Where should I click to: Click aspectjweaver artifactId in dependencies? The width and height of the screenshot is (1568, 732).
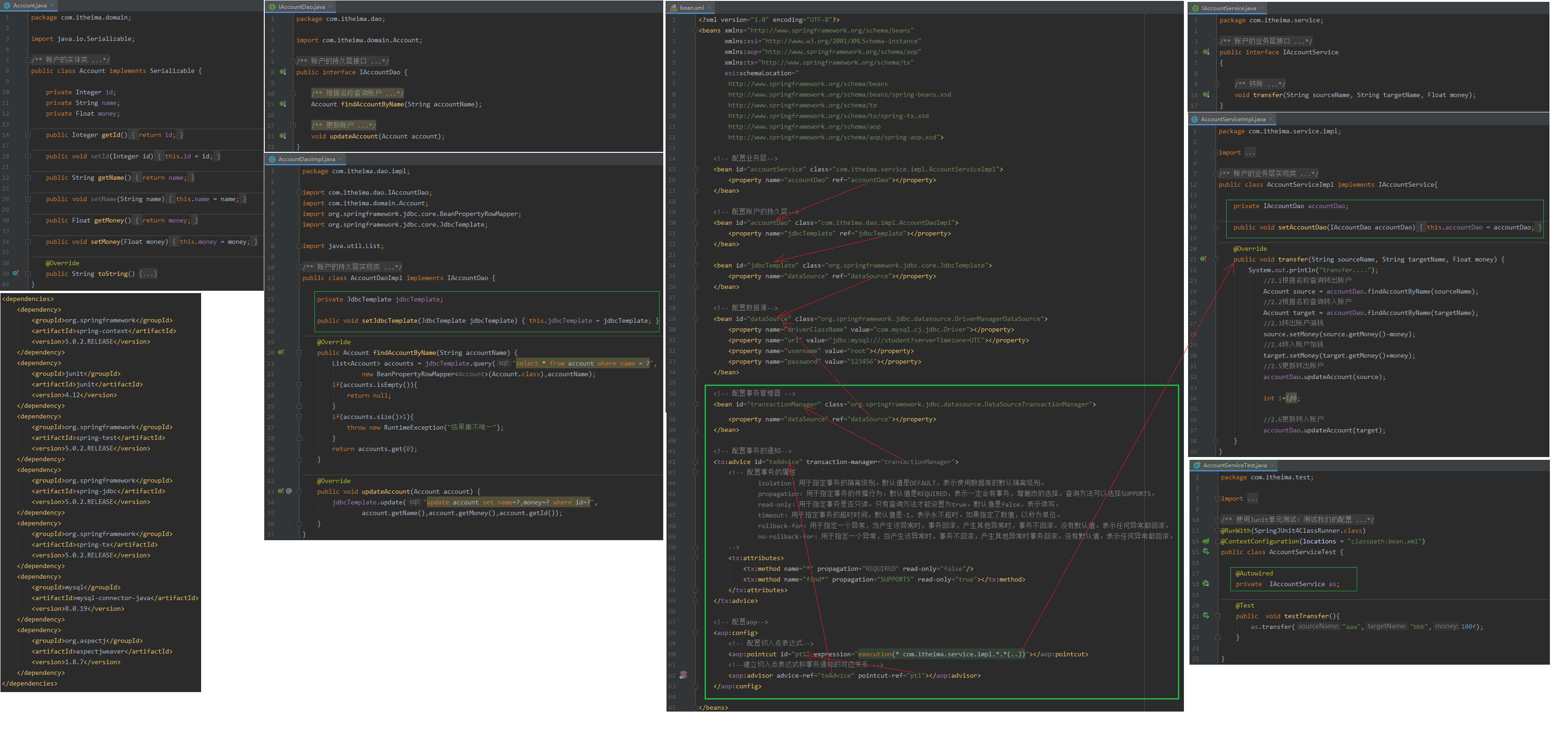click(x=100, y=652)
